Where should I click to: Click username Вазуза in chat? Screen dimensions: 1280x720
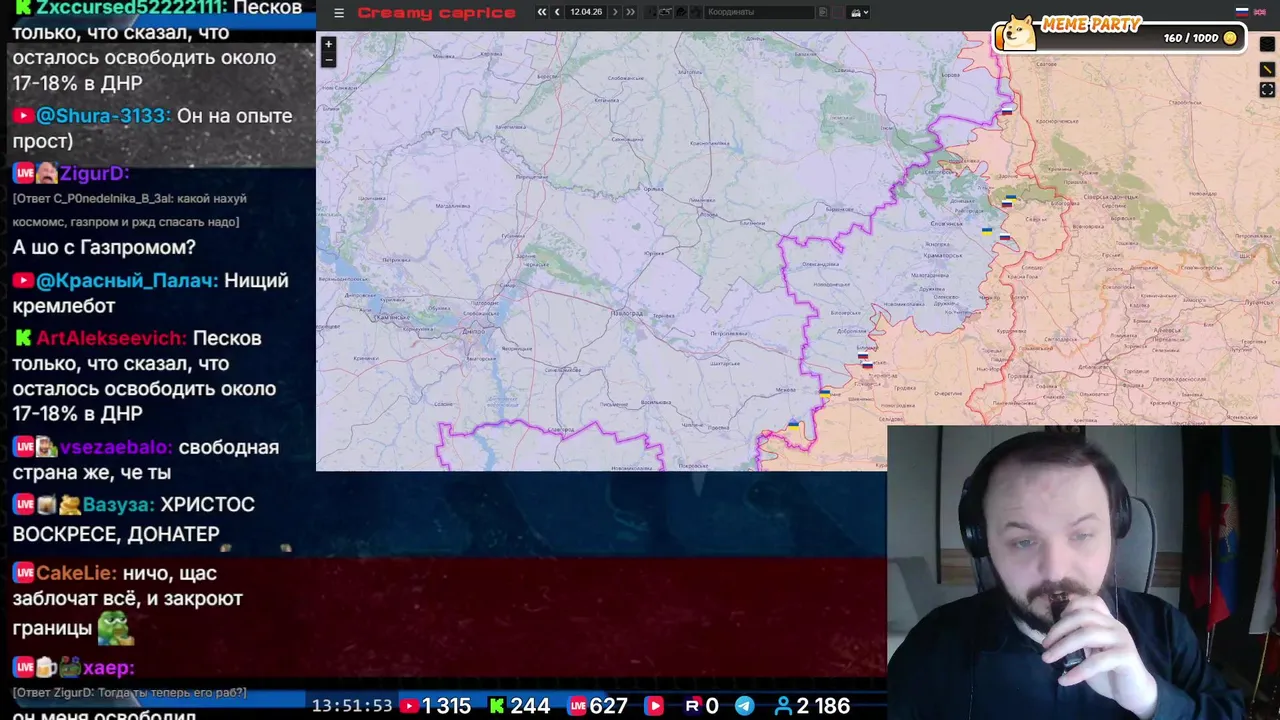(119, 505)
